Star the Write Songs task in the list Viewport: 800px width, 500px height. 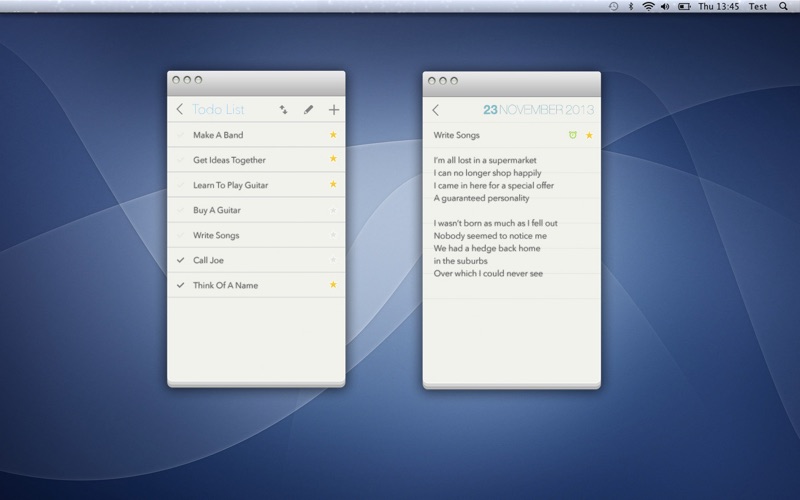(x=333, y=235)
